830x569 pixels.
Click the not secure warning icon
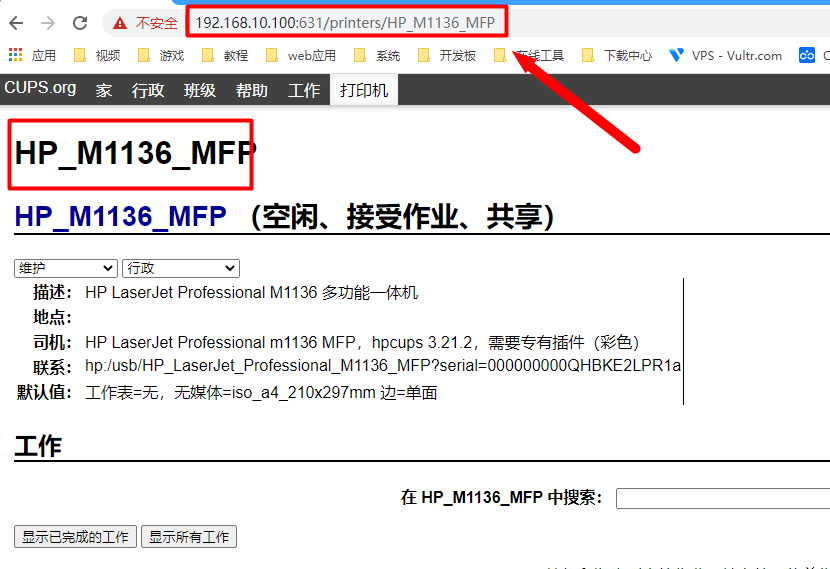tap(120, 23)
